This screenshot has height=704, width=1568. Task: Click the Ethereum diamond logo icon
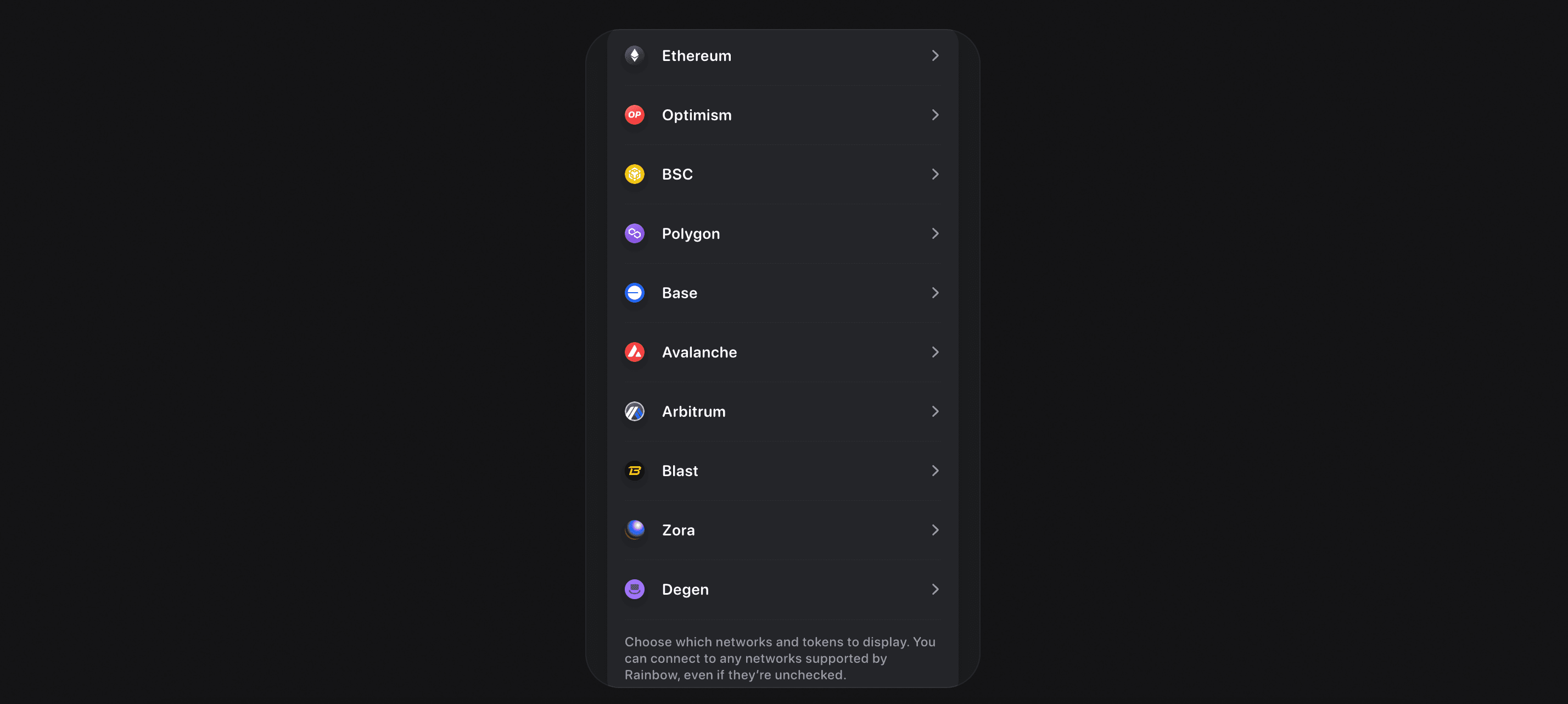click(634, 55)
